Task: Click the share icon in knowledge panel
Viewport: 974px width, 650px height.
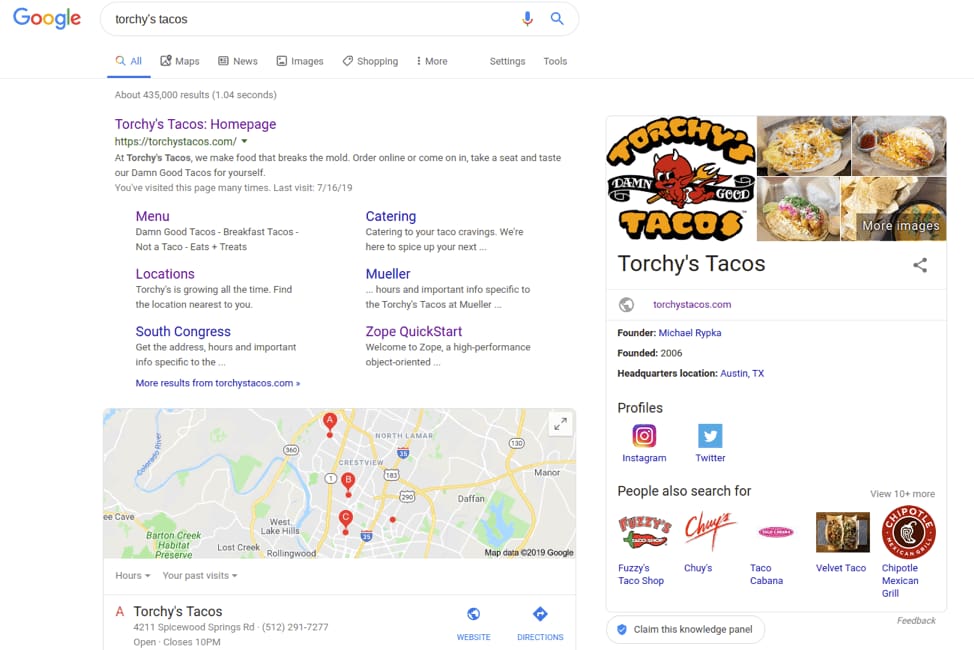Action: click(x=920, y=265)
